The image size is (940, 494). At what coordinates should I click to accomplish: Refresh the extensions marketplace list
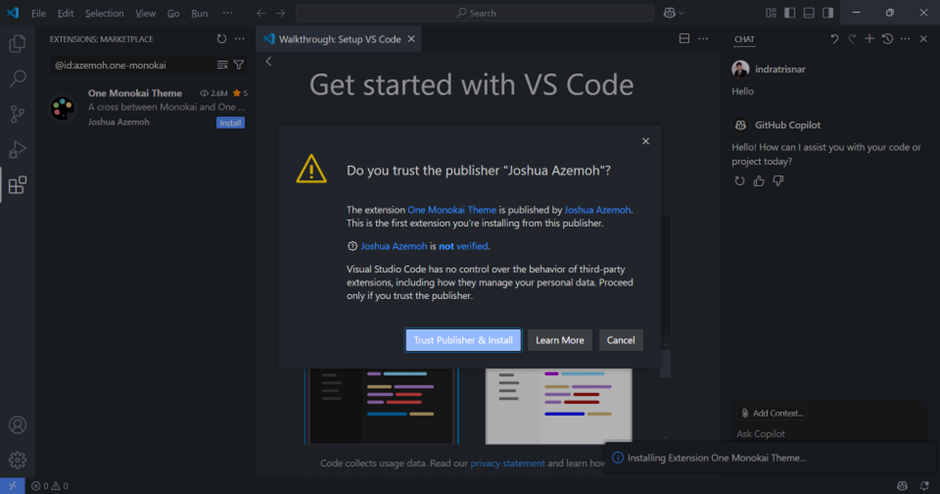pyautogui.click(x=222, y=39)
